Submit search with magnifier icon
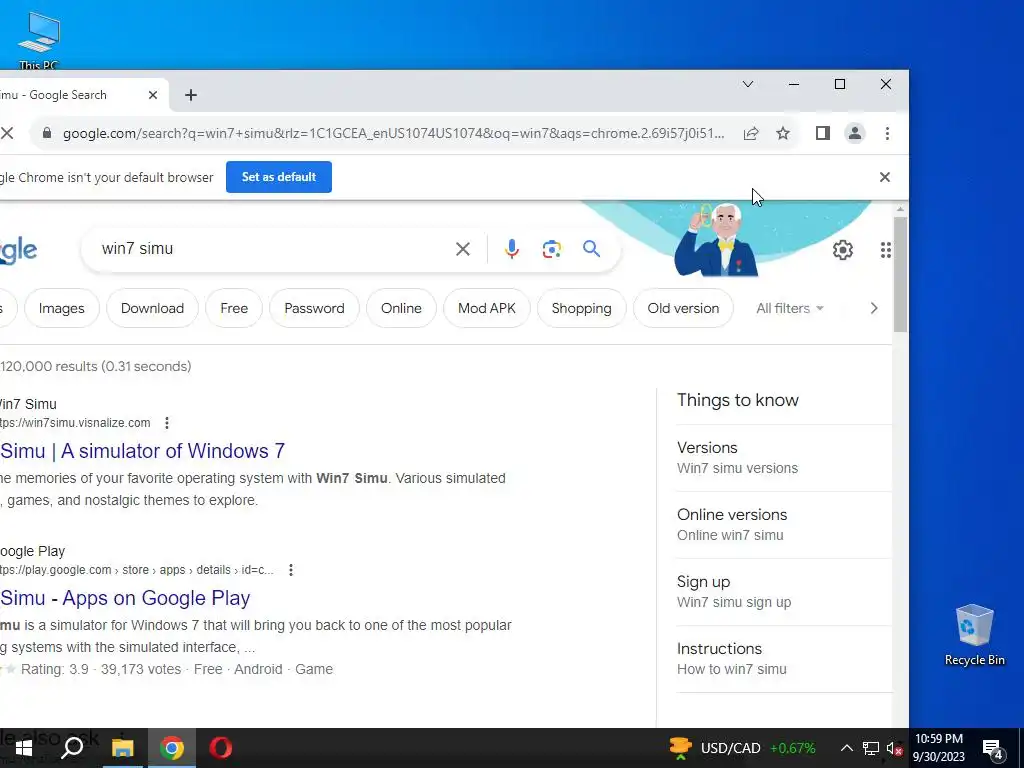This screenshot has width=1024, height=768. pos(591,249)
